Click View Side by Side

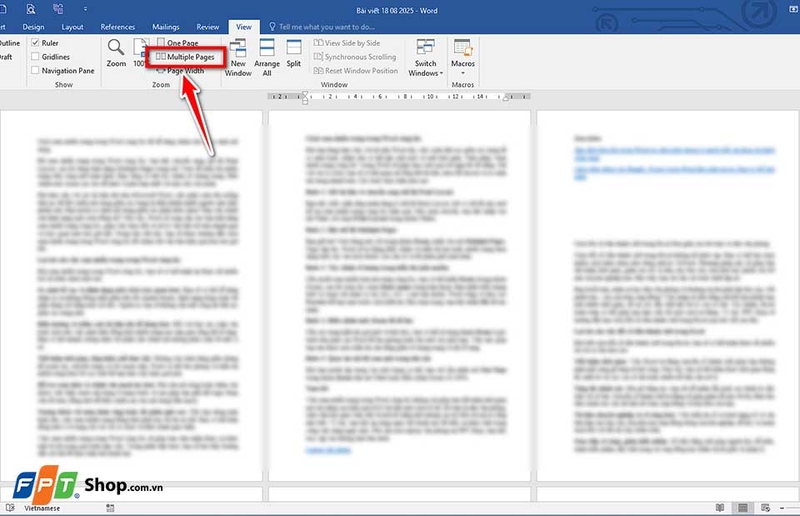pyautogui.click(x=347, y=43)
